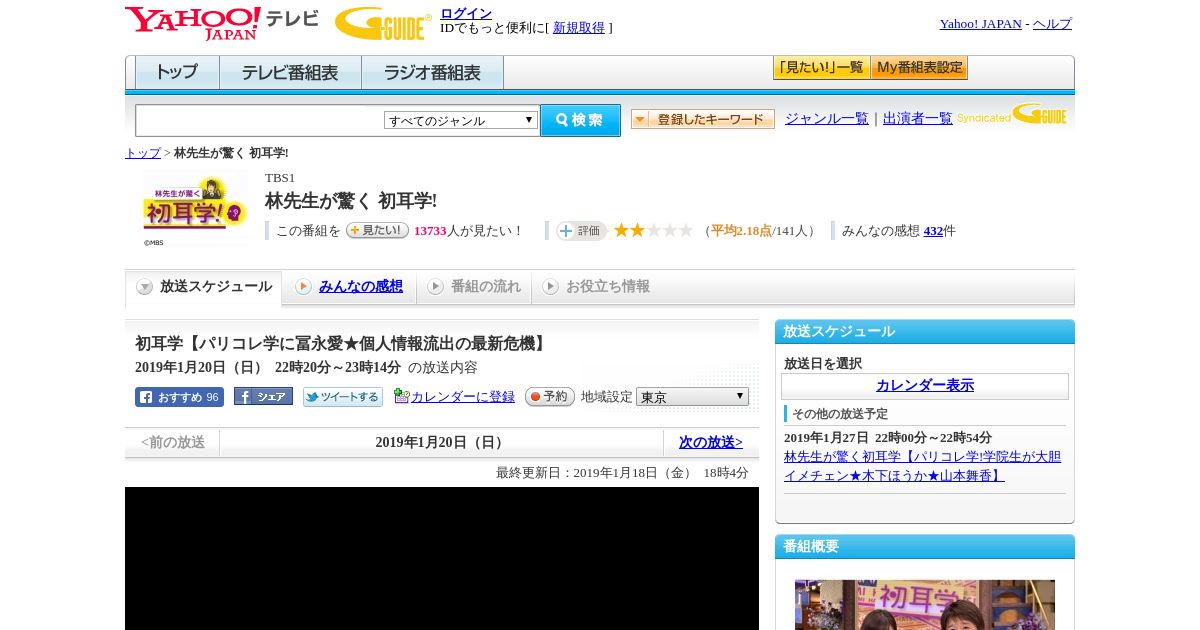Screen dimensions: 1200x630
Task: Click the 2019年1月20日（日） date heading
Action: [441, 443]
